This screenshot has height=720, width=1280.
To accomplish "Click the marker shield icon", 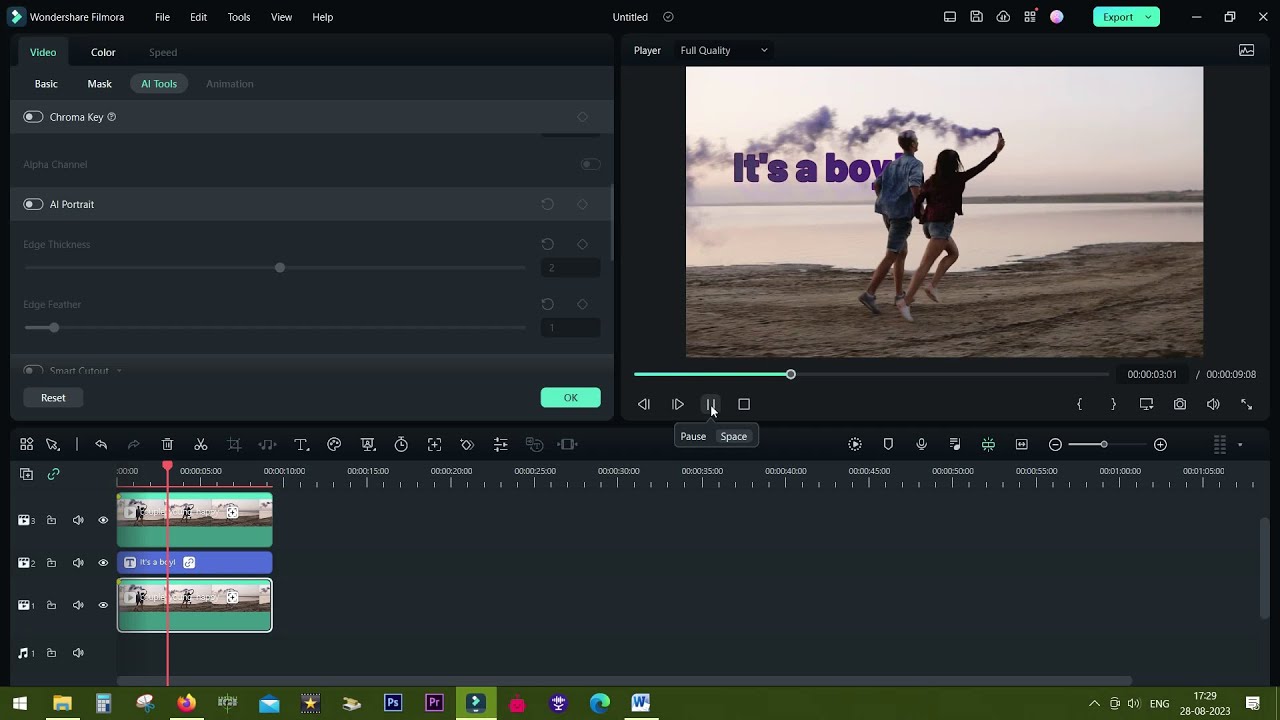I will coord(888,444).
